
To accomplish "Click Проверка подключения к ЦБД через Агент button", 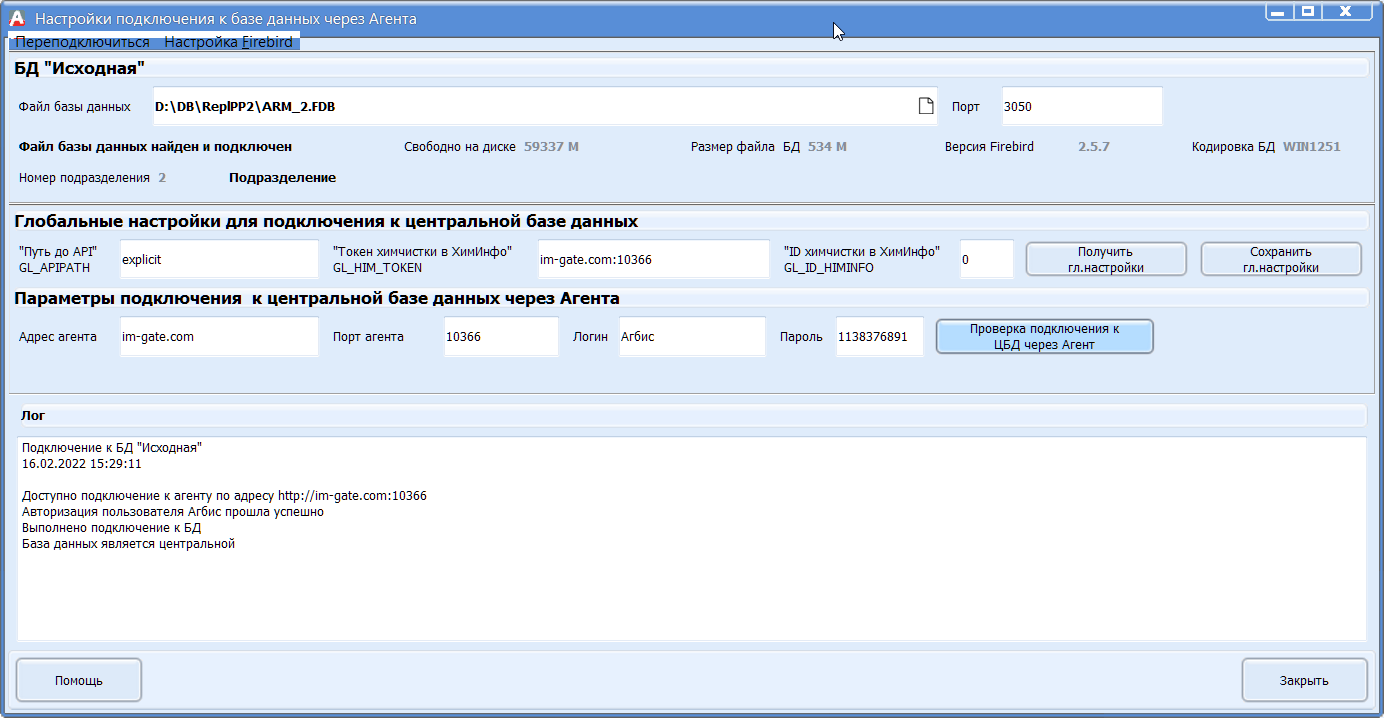I will 1045,336.
